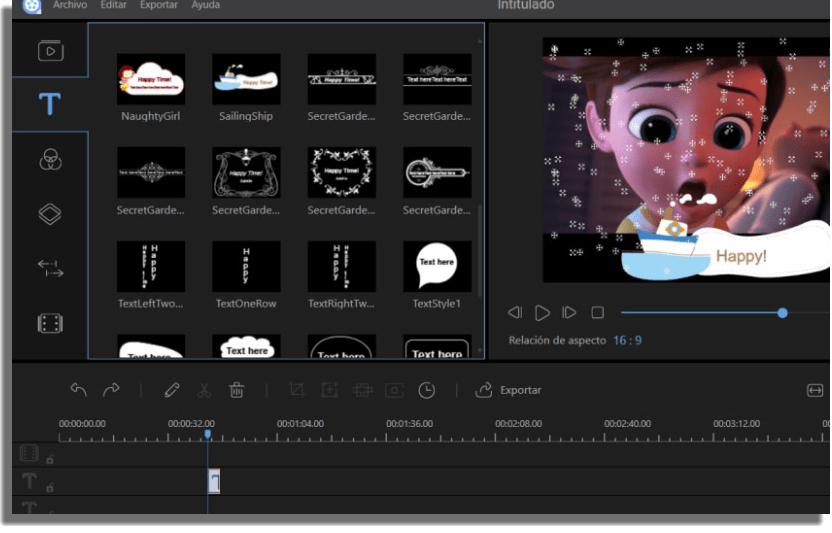Click the Mosaic tool icon
832x533 pixels.
(x=362, y=390)
